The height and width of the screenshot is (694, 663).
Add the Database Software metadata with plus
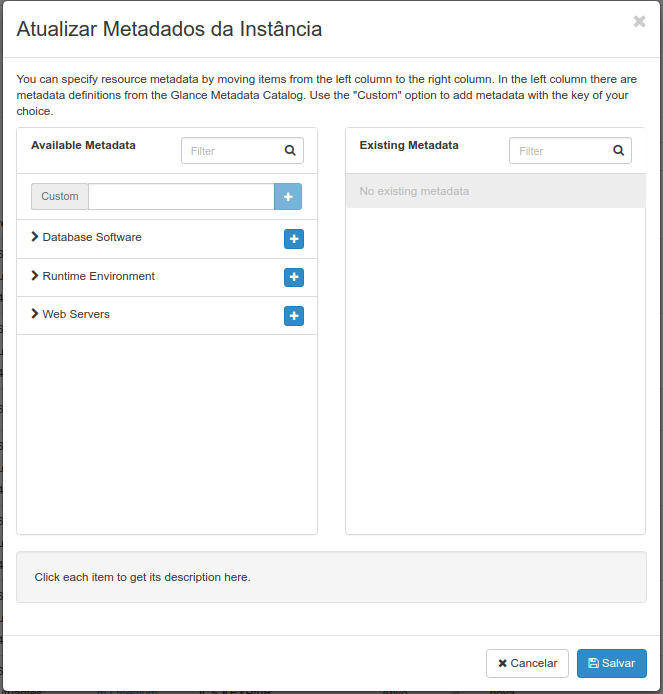[x=293, y=239]
